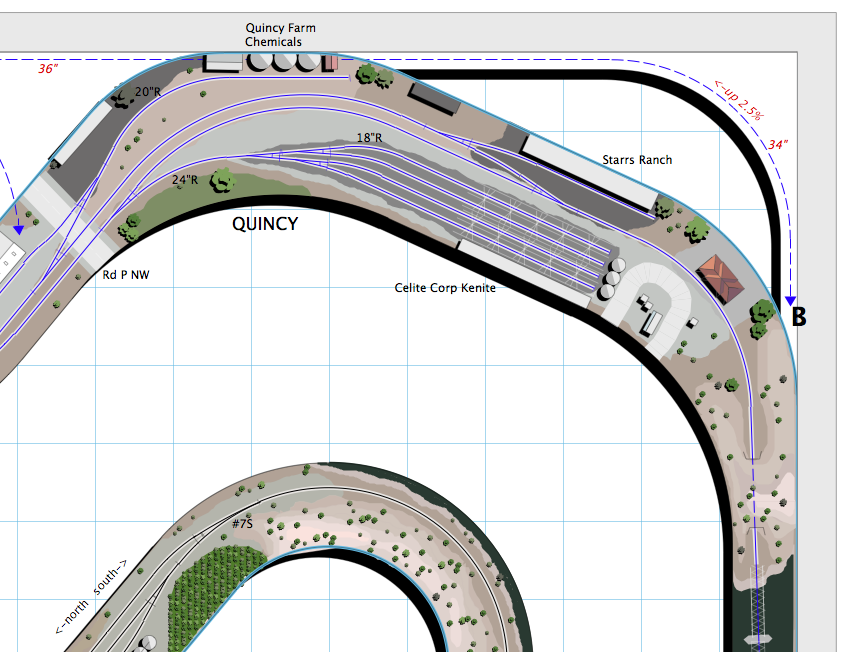This screenshot has width=848, height=652.
Task: Click the 18"R radius curve label
Action: point(370,137)
